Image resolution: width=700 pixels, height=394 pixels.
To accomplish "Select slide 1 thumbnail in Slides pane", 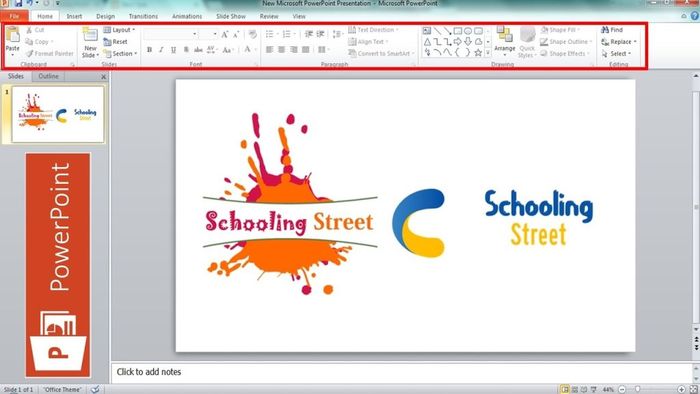I will tap(58, 115).
